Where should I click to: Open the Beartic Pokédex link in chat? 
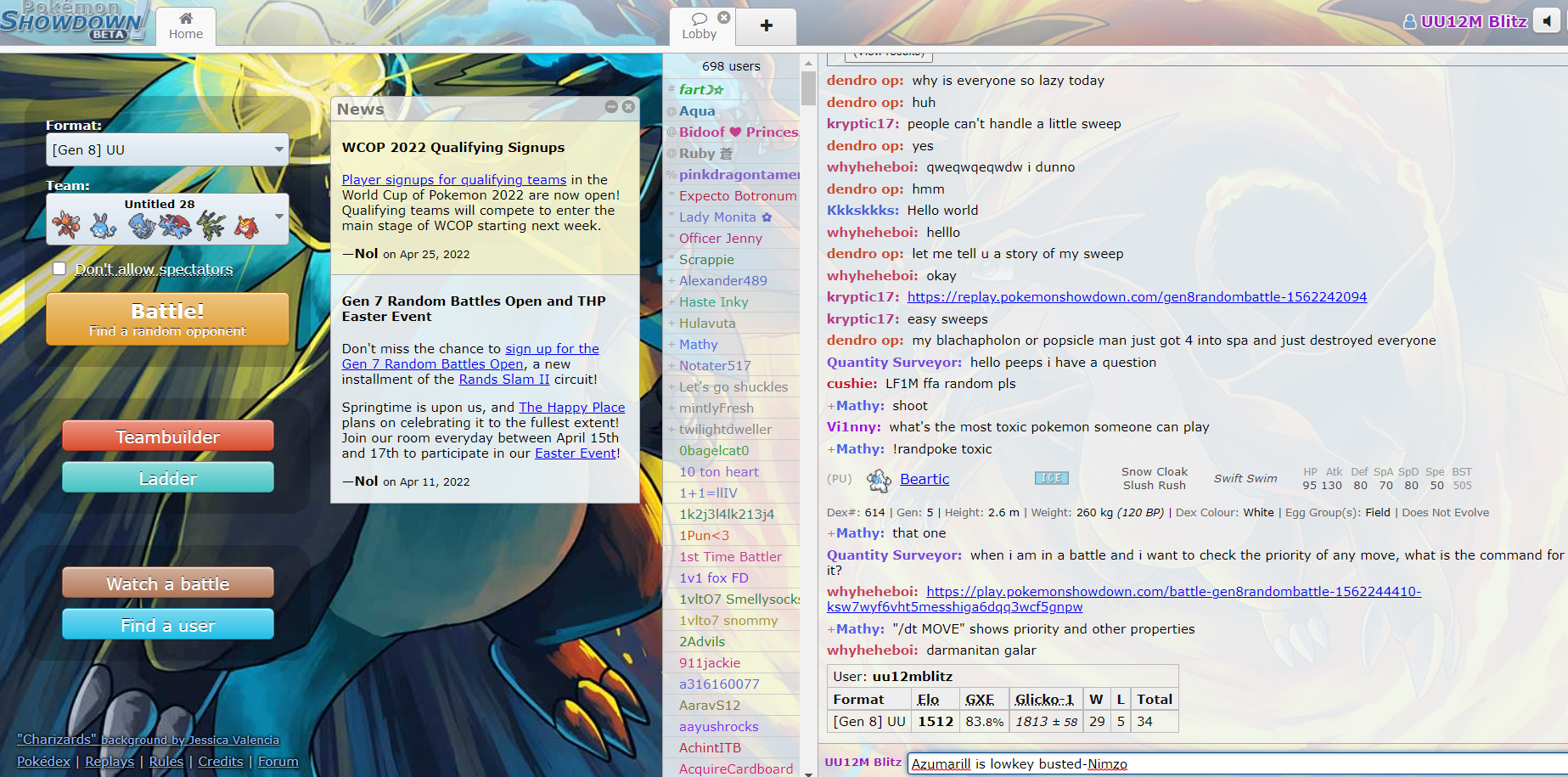coord(925,479)
